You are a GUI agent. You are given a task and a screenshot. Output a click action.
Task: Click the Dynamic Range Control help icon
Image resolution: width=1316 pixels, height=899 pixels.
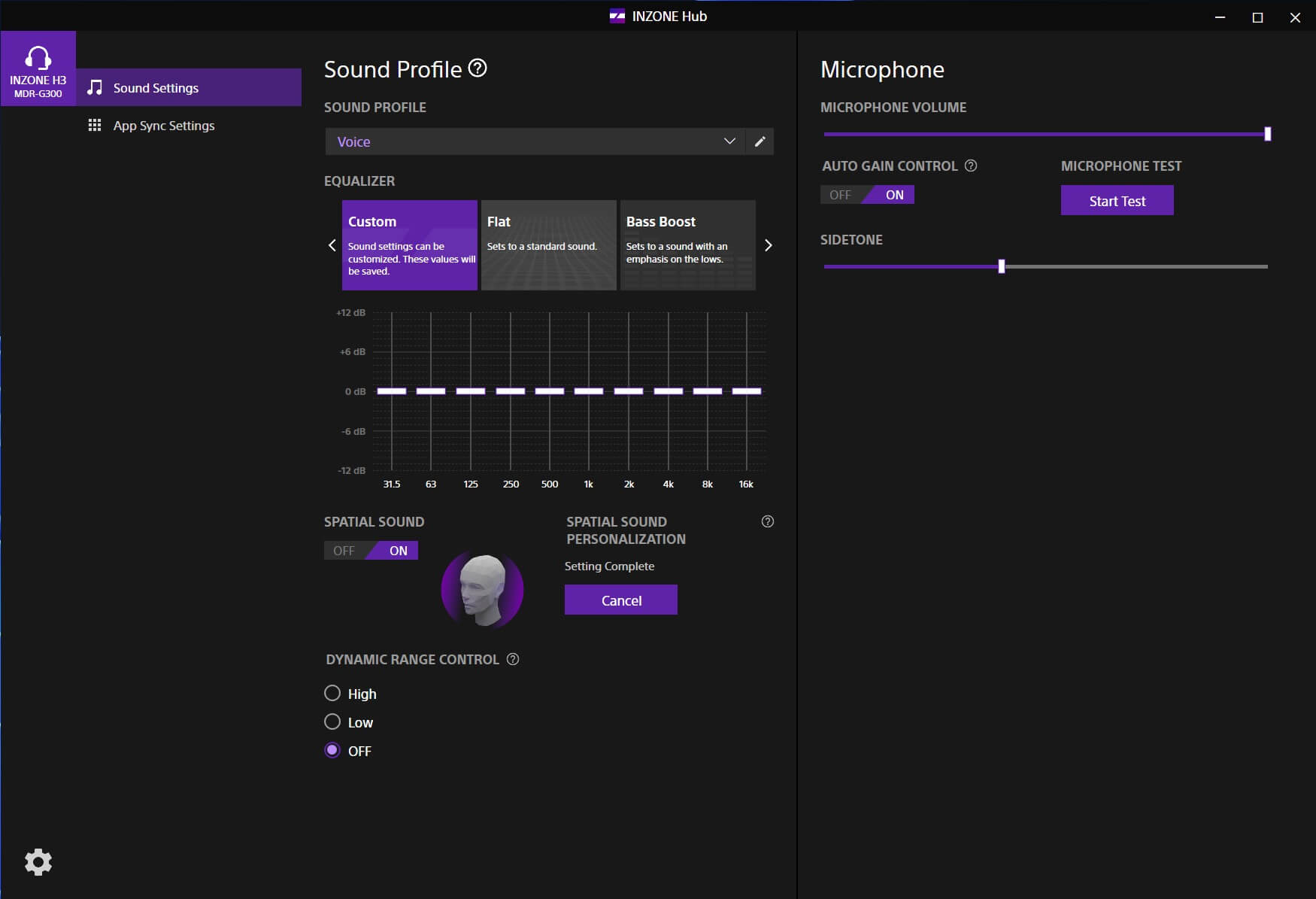pyautogui.click(x=513, y=659)
